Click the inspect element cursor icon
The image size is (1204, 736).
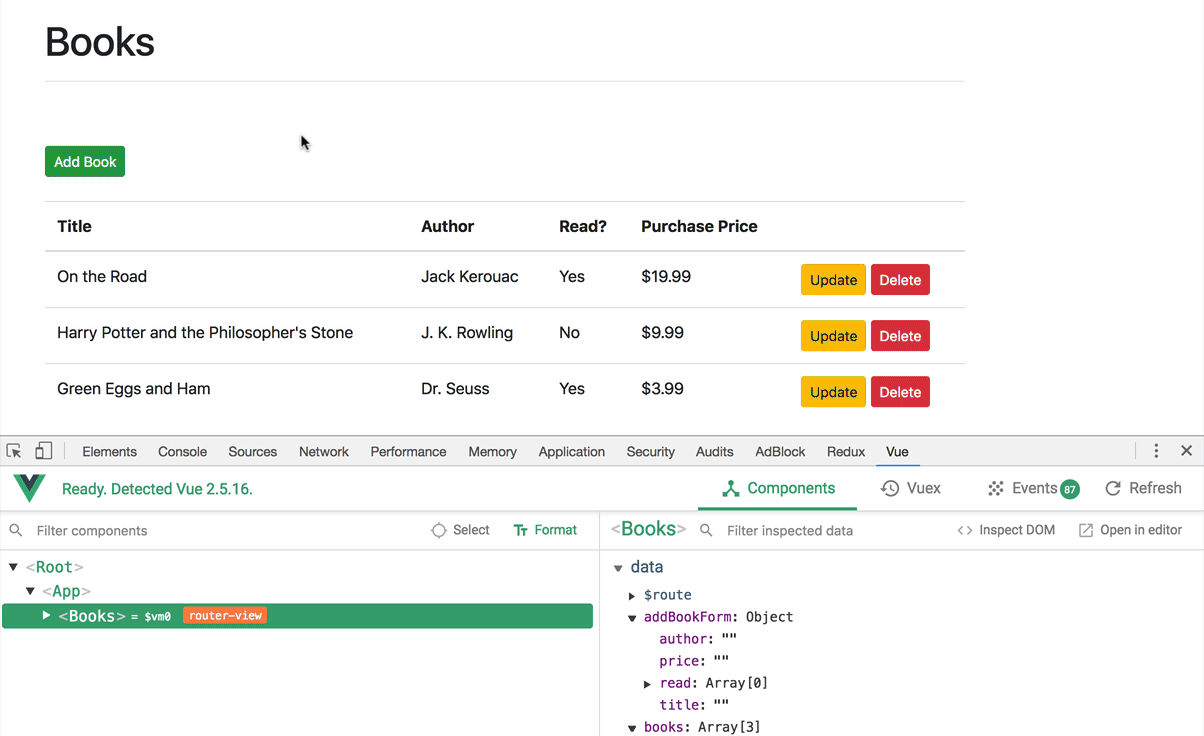pyautogui.click(x=14, y=451)
